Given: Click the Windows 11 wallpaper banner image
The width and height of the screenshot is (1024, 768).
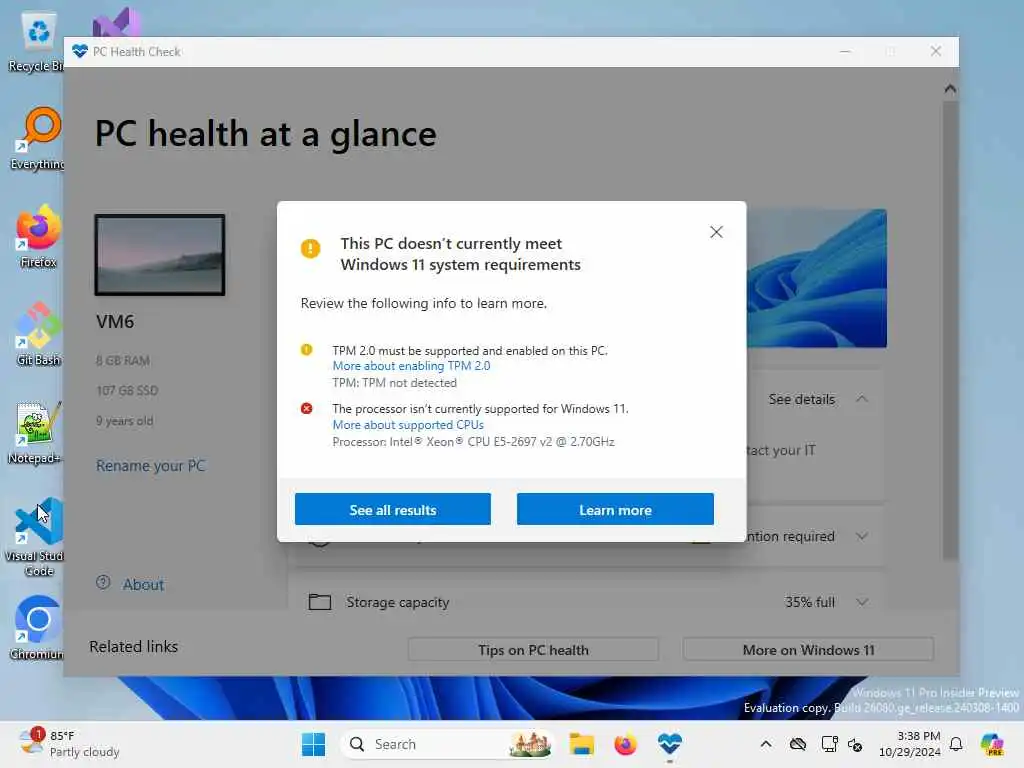Looking at the screenshot, I should 816,278.
